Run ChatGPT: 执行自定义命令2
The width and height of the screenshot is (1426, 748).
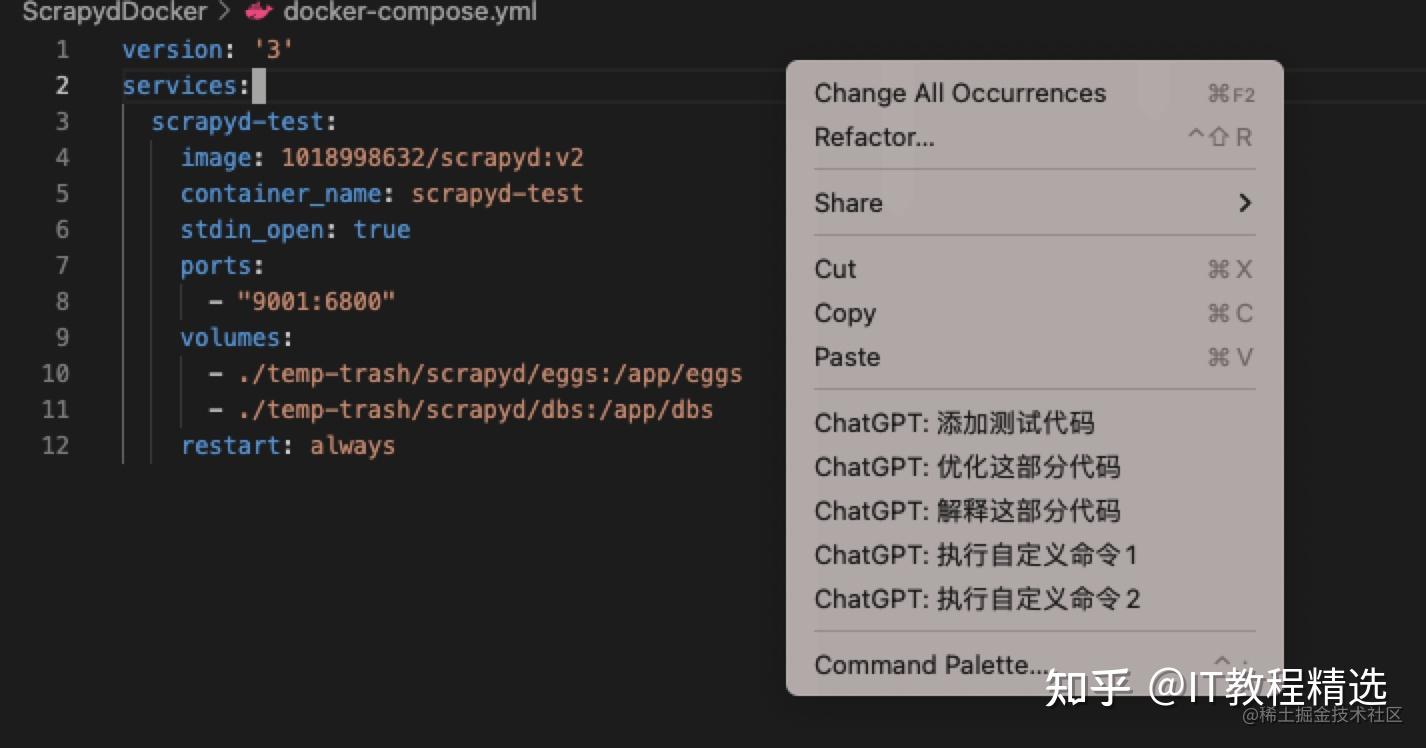coord(1034,599)
